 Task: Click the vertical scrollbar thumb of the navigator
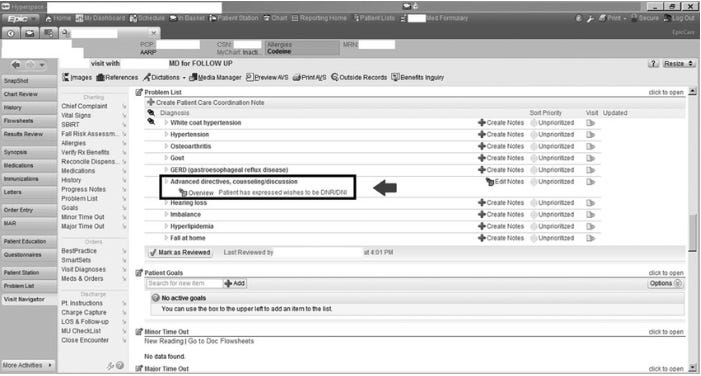click(693, 232)
